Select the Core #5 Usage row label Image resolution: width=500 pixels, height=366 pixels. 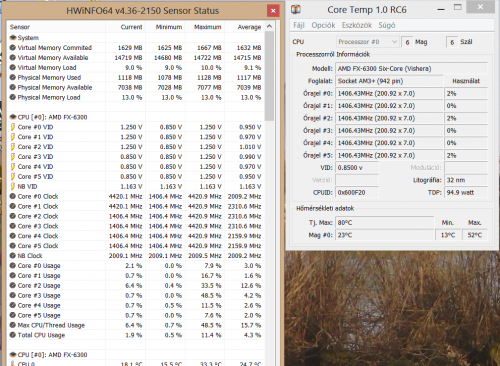39,315
